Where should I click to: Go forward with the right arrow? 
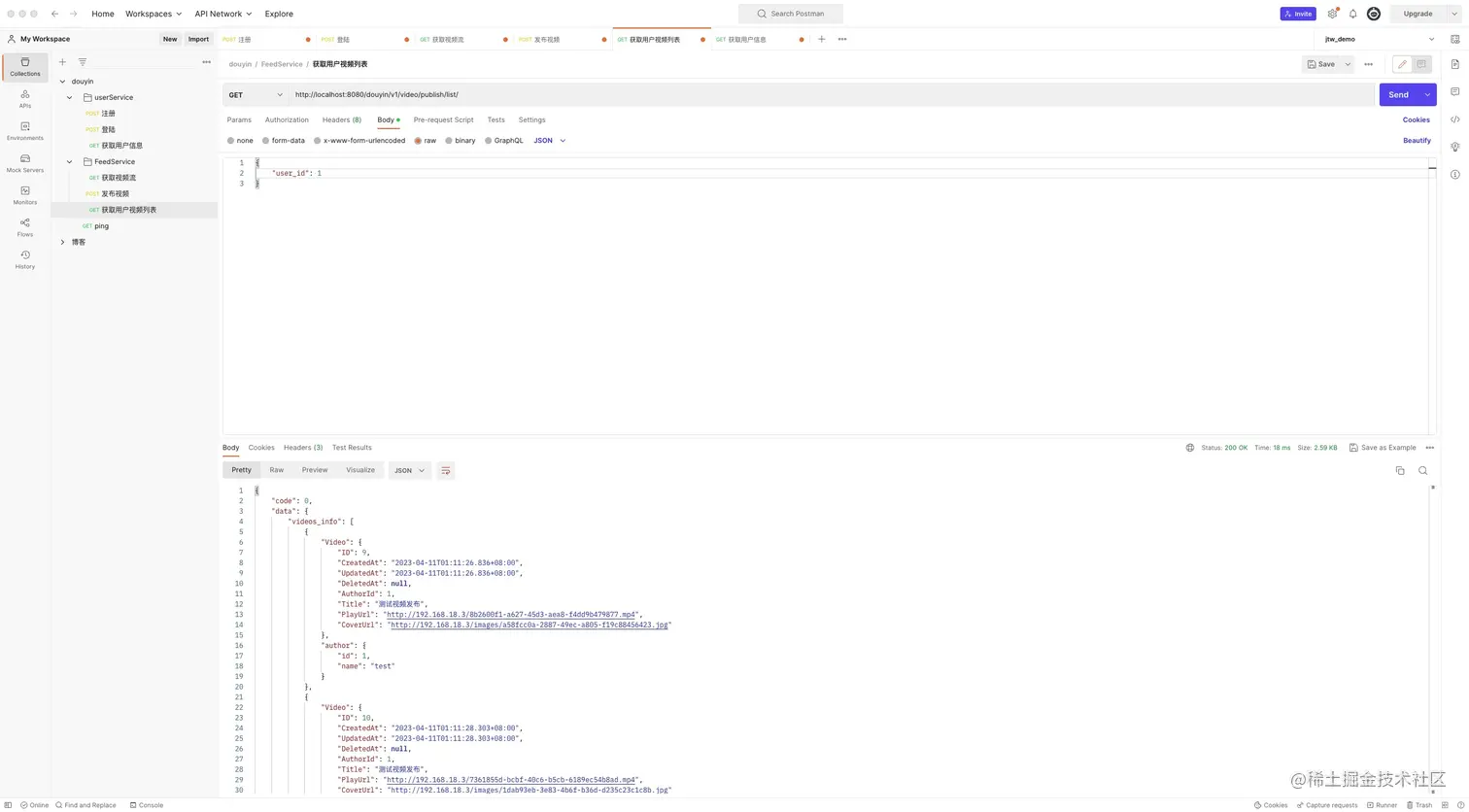tap(74, 14)
